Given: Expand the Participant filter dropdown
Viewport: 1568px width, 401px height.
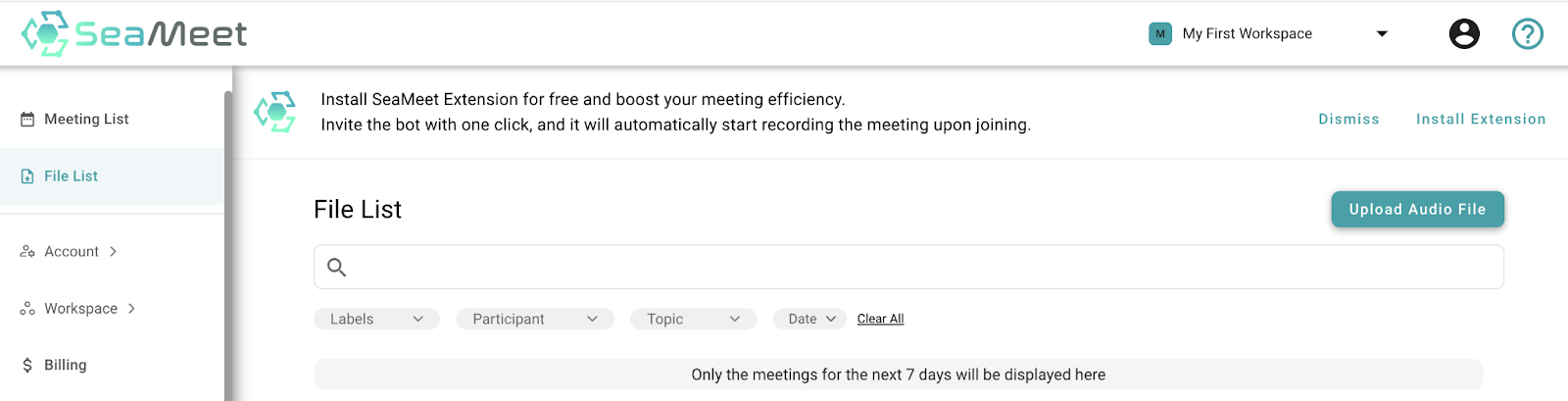Looking at the screenshot, I should click(x=534, y=319).
